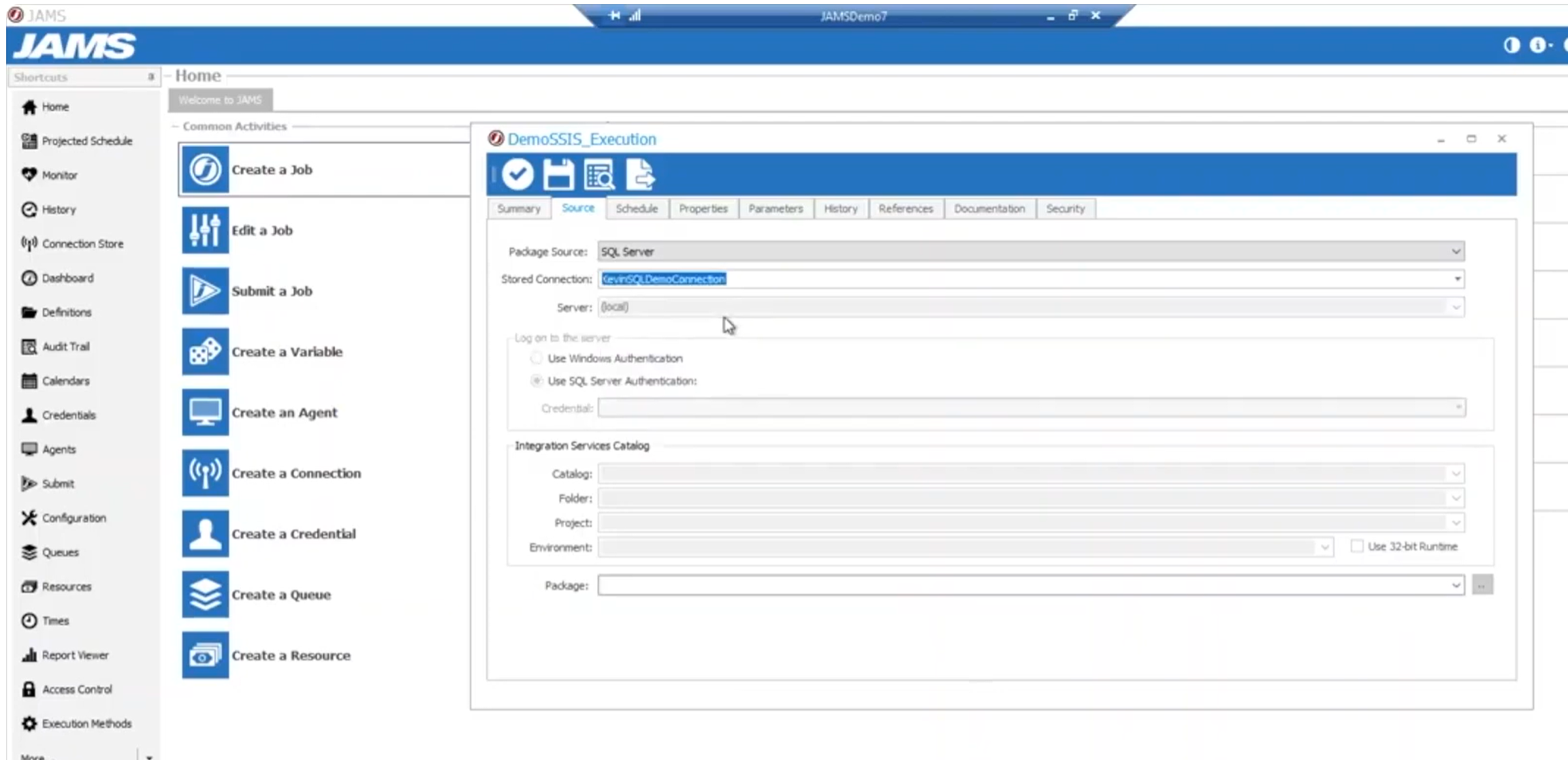Open Report Viewer shortcut
Viewport: 1568px width, 760px height.
coord(65,655)
